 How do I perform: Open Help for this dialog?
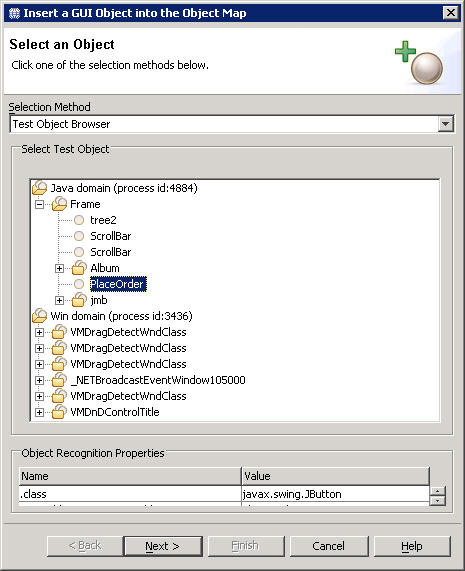pos(412,546)
